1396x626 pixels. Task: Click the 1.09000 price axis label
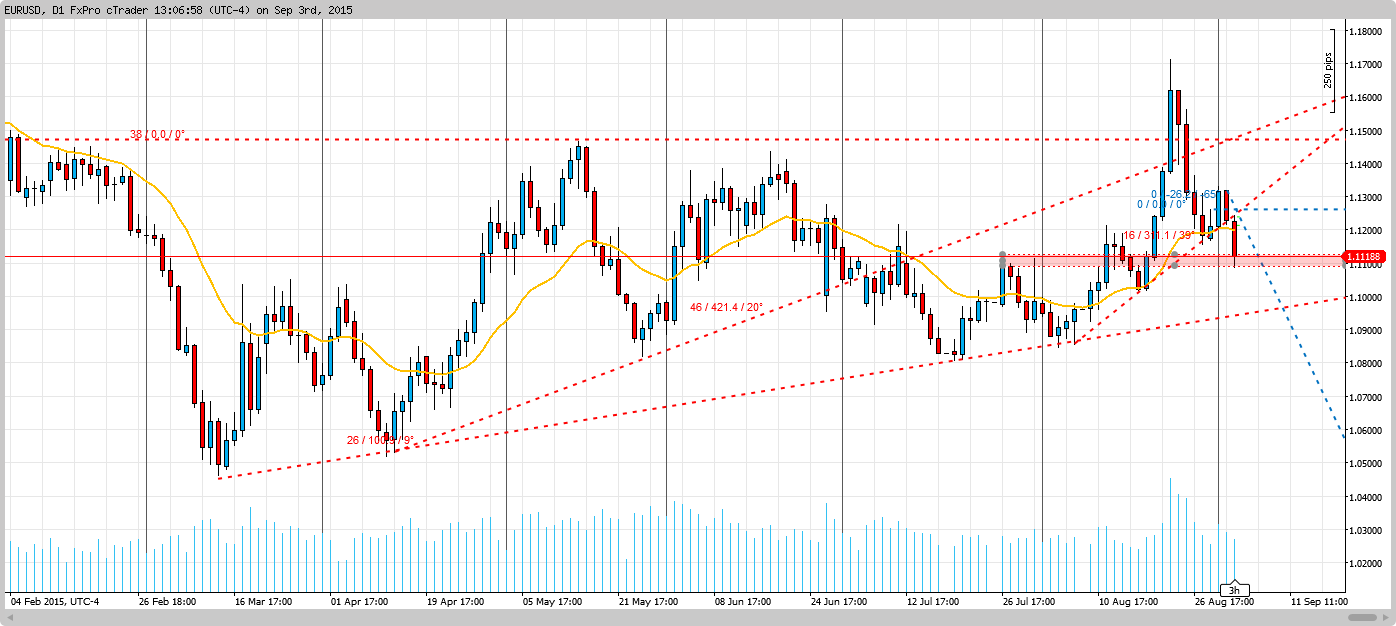1365,331
